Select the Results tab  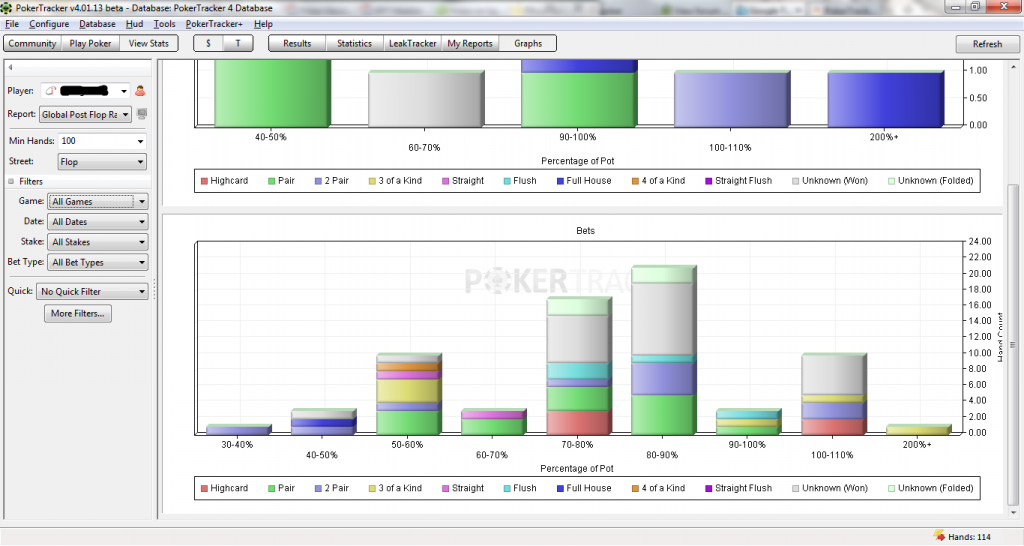coord(297,43)
